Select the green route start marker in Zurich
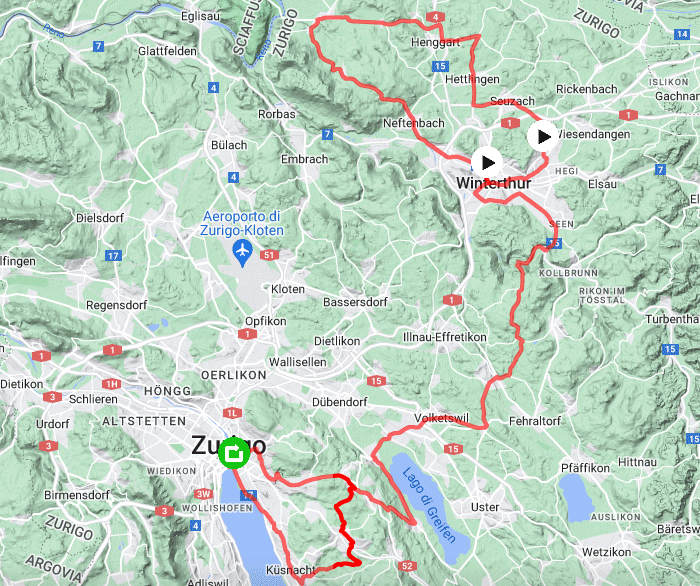 (234, 453)
